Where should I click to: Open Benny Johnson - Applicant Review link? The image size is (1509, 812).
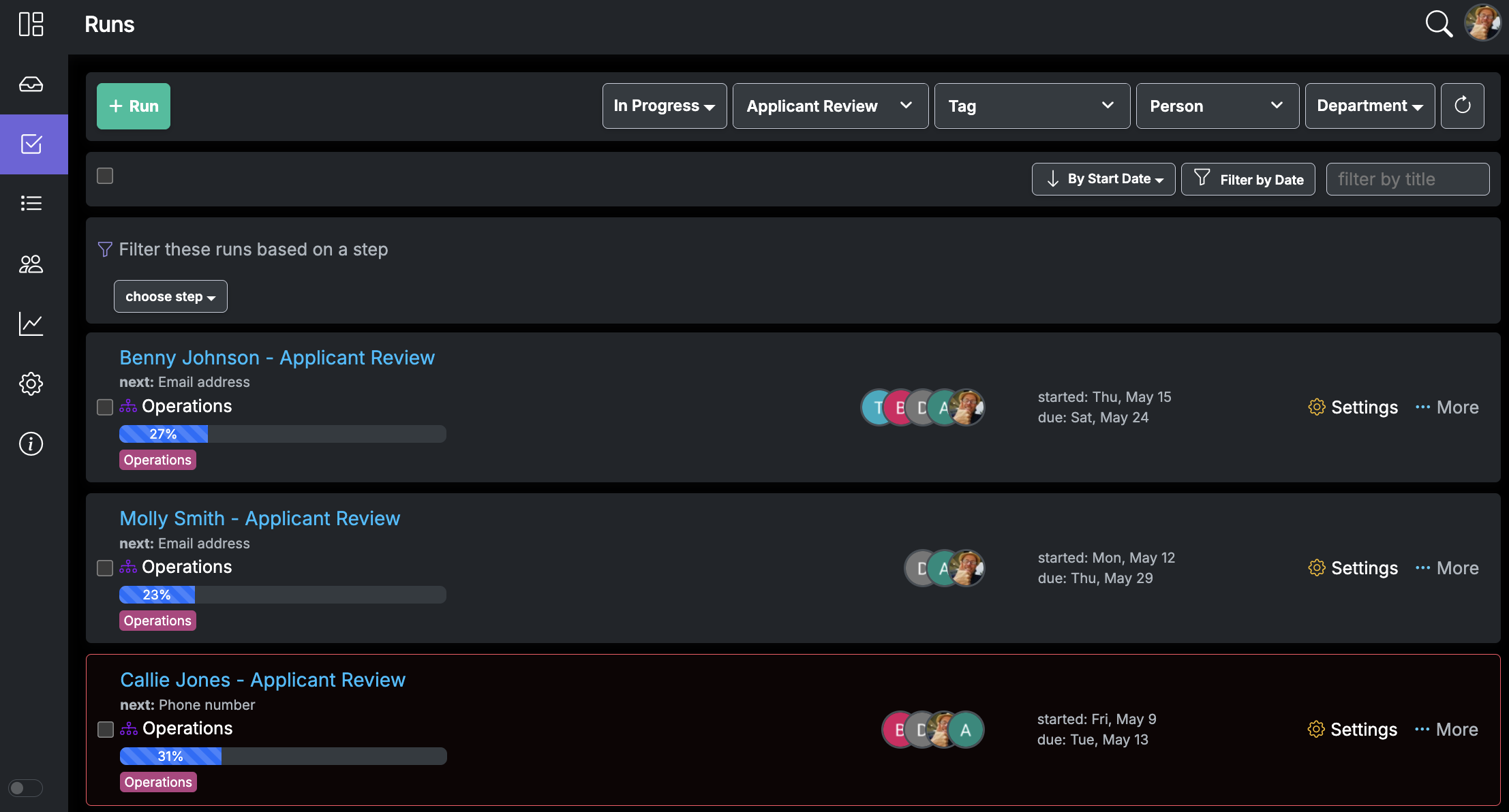[277, 358]
